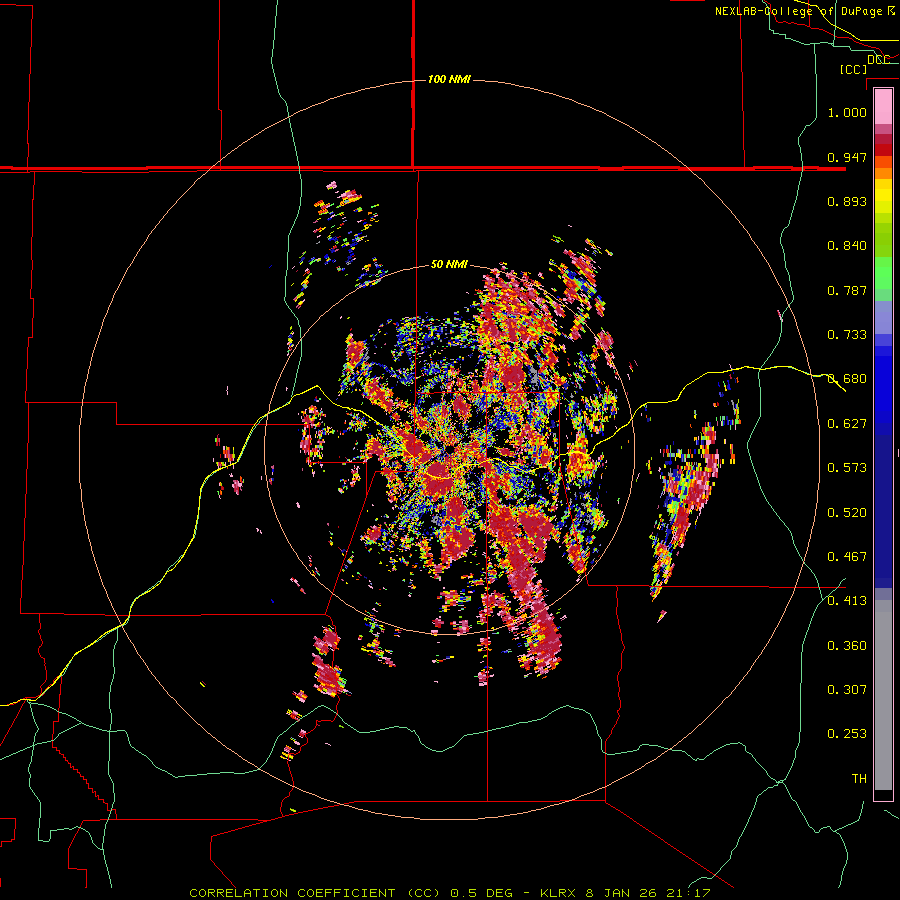Select the 0.573 scale value

[847, 468]
